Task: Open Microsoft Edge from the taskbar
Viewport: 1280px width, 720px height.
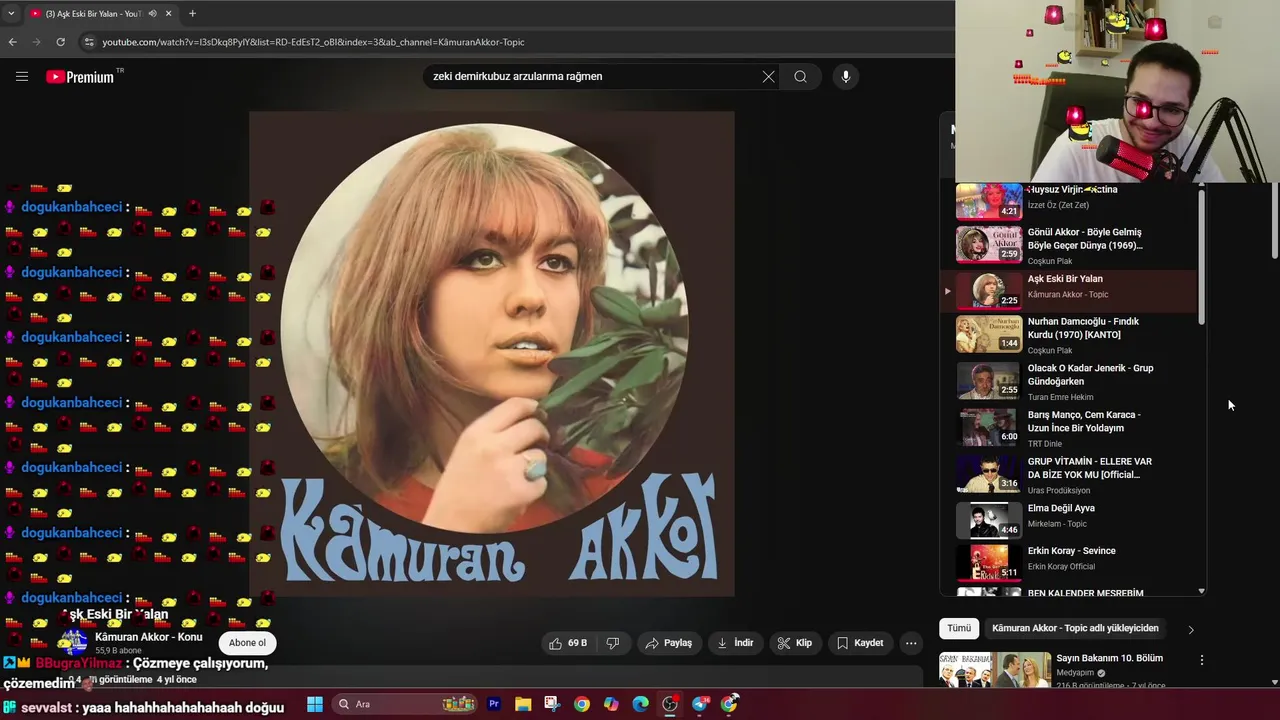Action: (x=640, y=704)
